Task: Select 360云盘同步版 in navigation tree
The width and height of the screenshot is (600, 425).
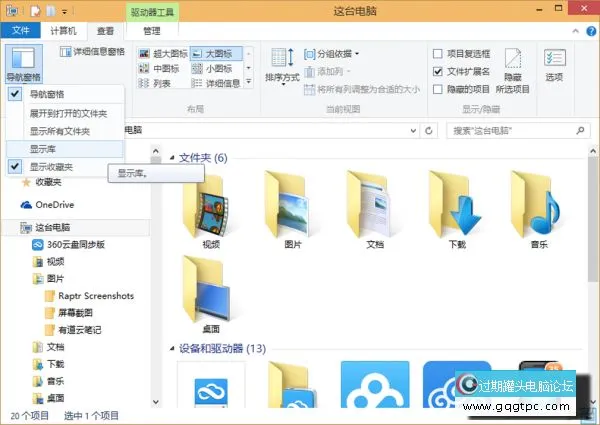Action: tap(68, 244)
